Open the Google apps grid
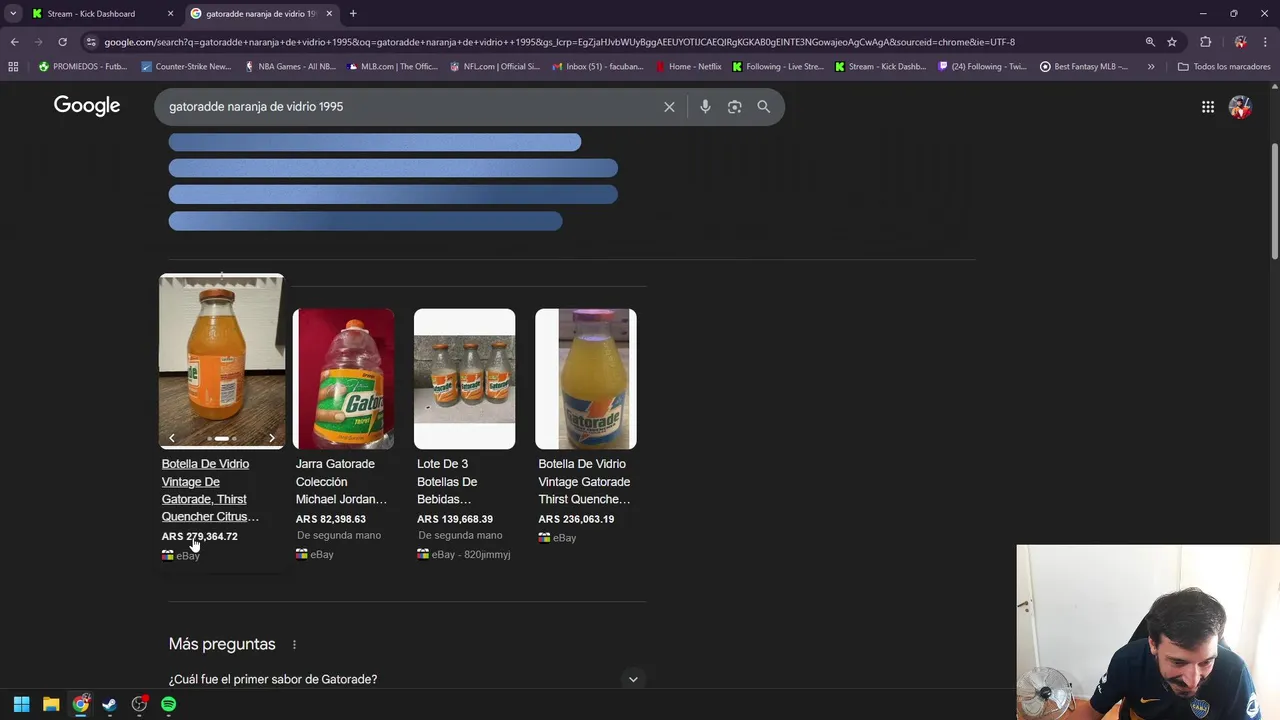Image resolution: width=1280 pixels, height=720 pixels. click(1208, 107)
